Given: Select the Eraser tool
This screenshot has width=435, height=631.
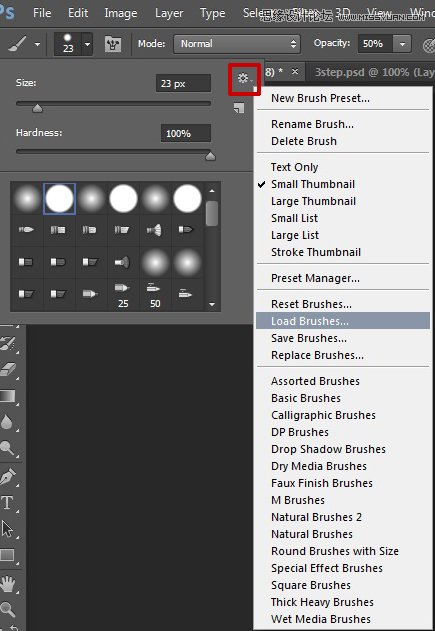Looking at the screenshot, I should pyautogui.click(x=8, y=369).
